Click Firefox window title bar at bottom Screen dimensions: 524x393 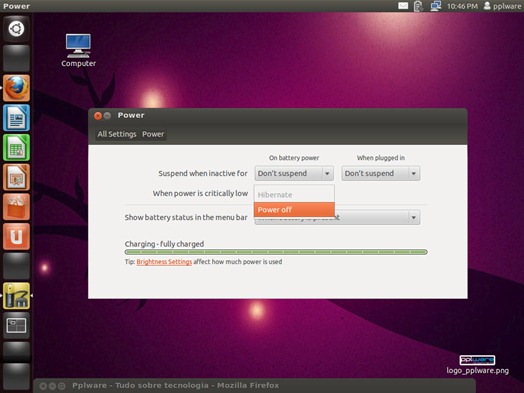click(x=254, y=386)
